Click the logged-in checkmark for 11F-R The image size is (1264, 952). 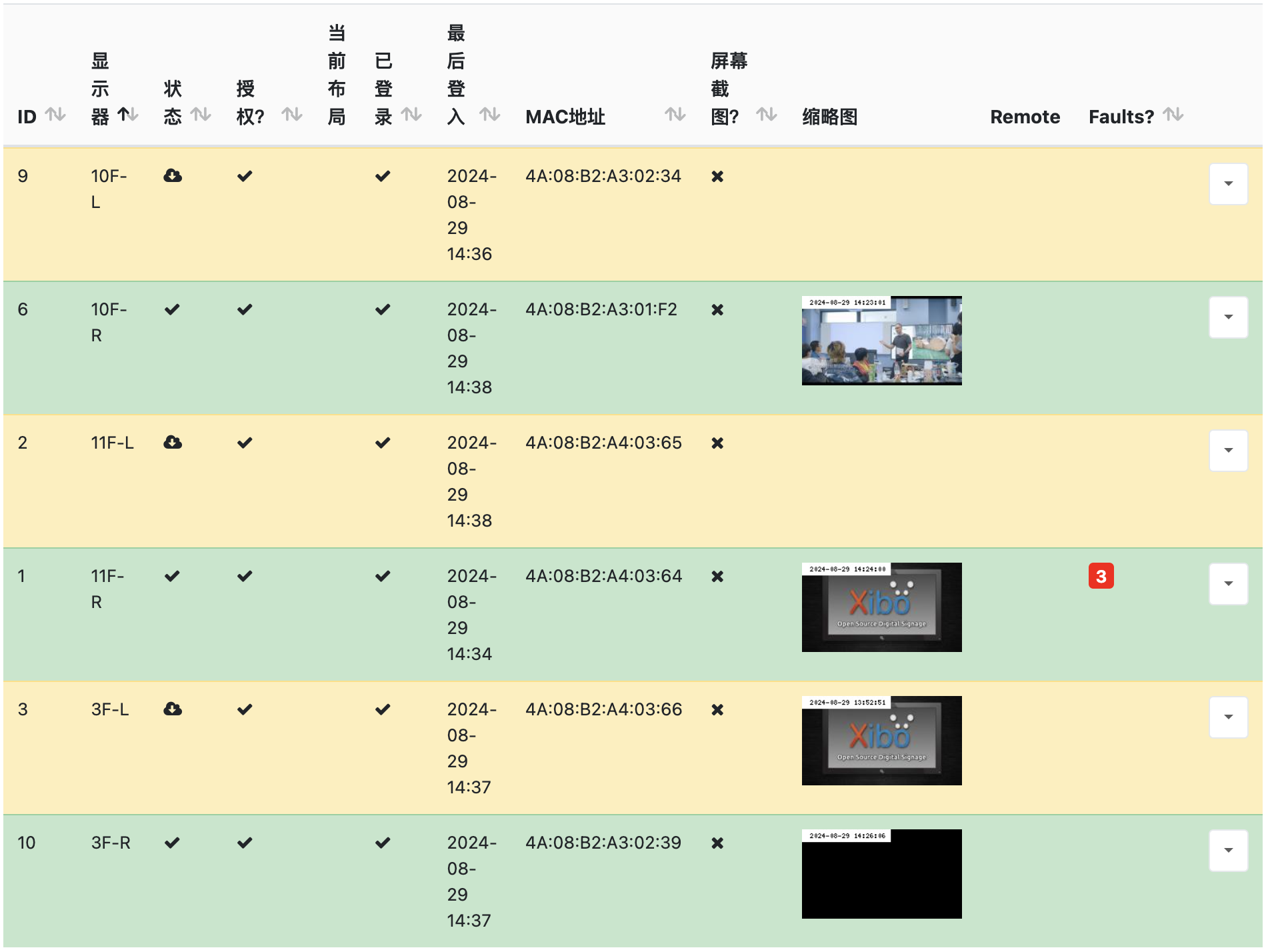pos(383,576)
